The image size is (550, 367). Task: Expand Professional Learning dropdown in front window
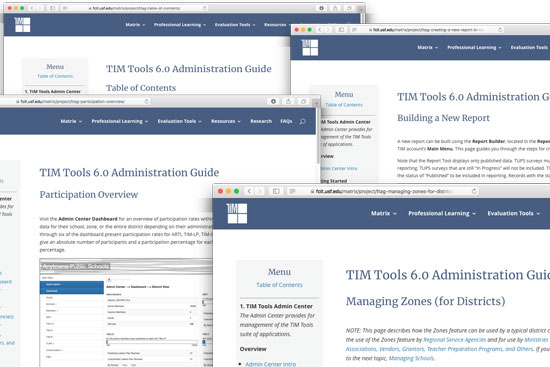(x=442, y=213)
